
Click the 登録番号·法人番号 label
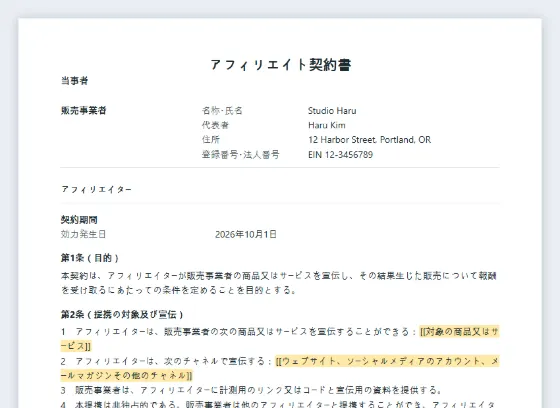[x=241, y=155]
